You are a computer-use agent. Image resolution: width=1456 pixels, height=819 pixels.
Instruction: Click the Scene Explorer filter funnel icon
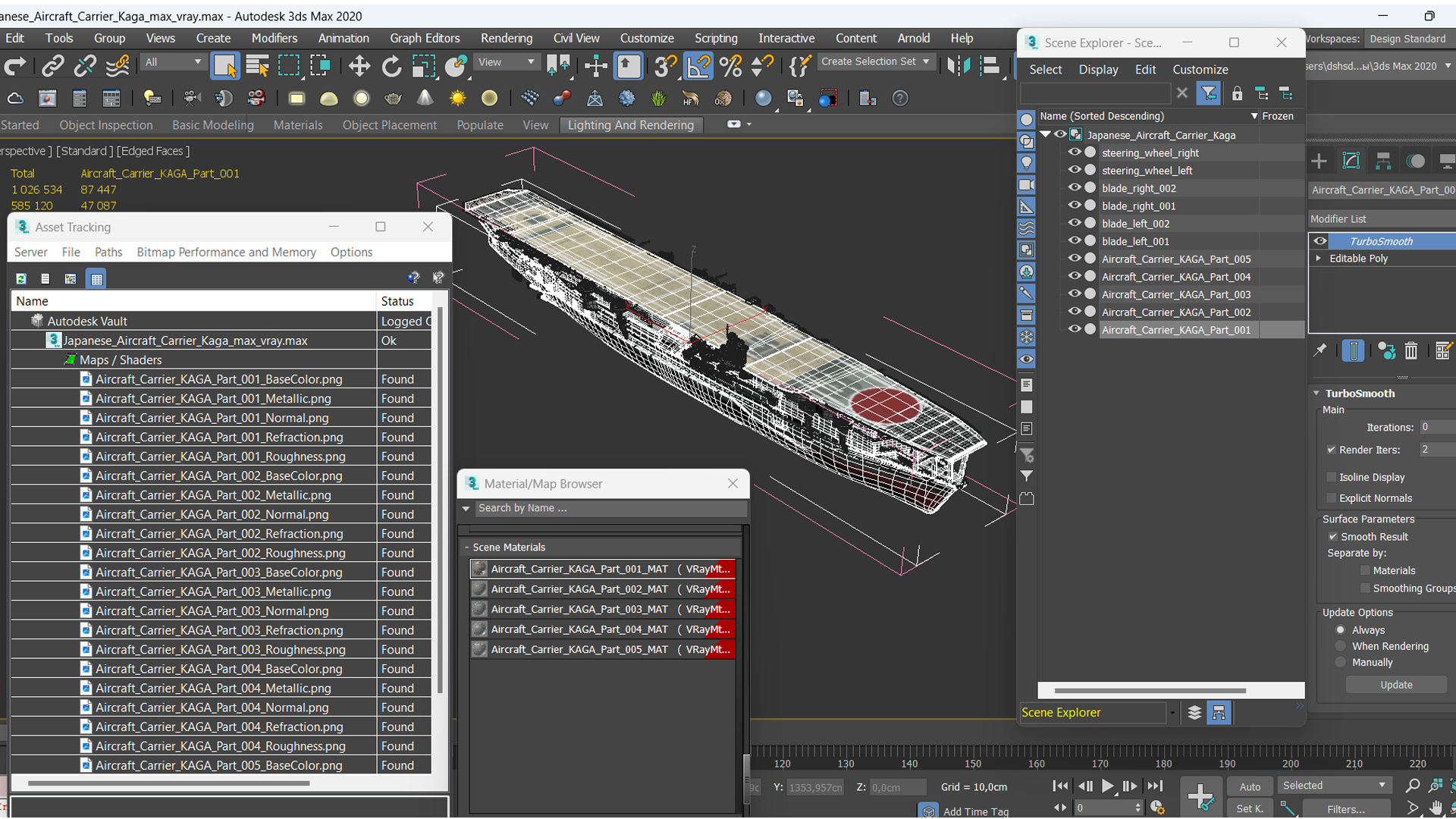pos(1208,93)
